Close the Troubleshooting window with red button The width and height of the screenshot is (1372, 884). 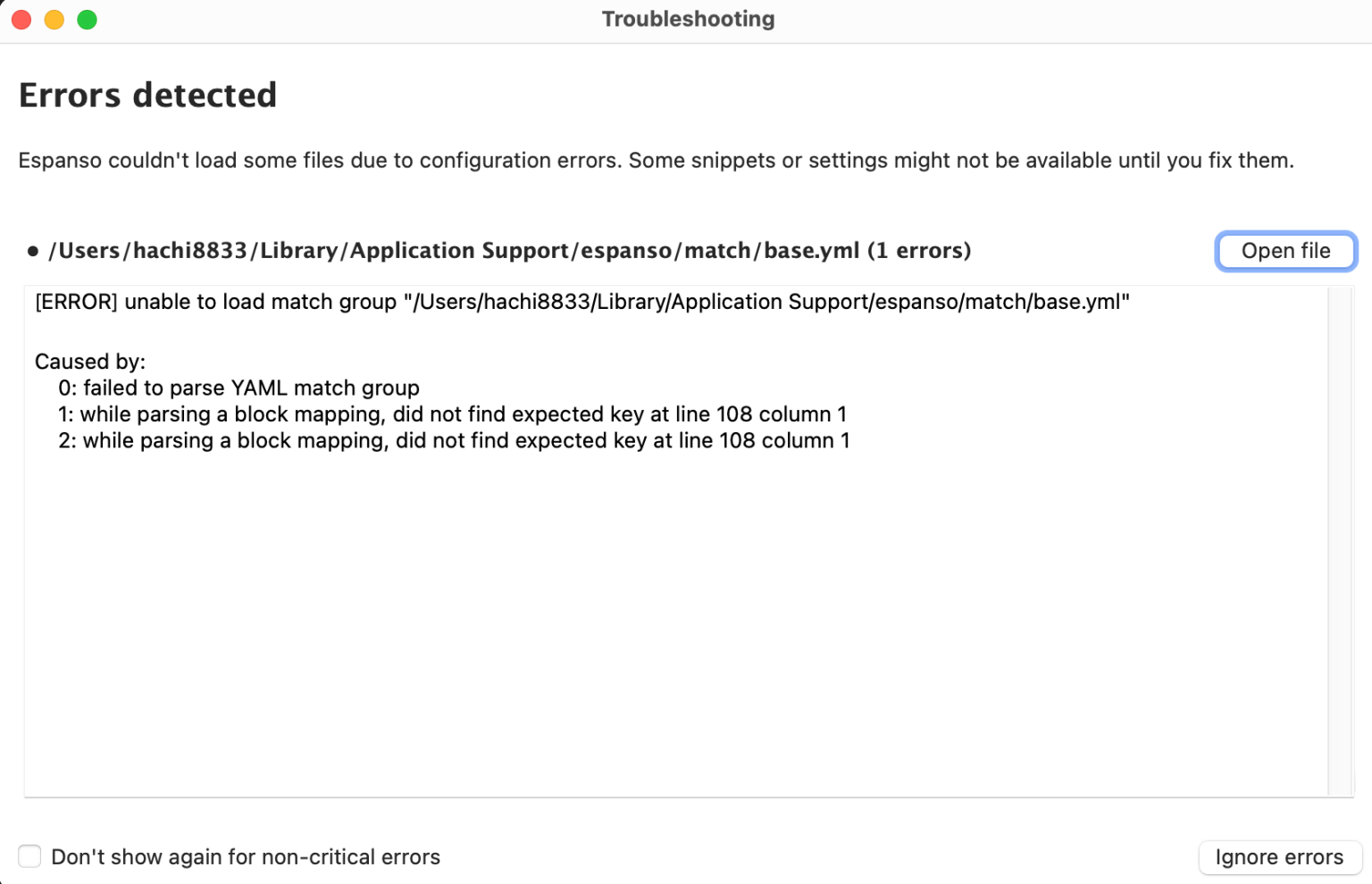tap(21, 20)
